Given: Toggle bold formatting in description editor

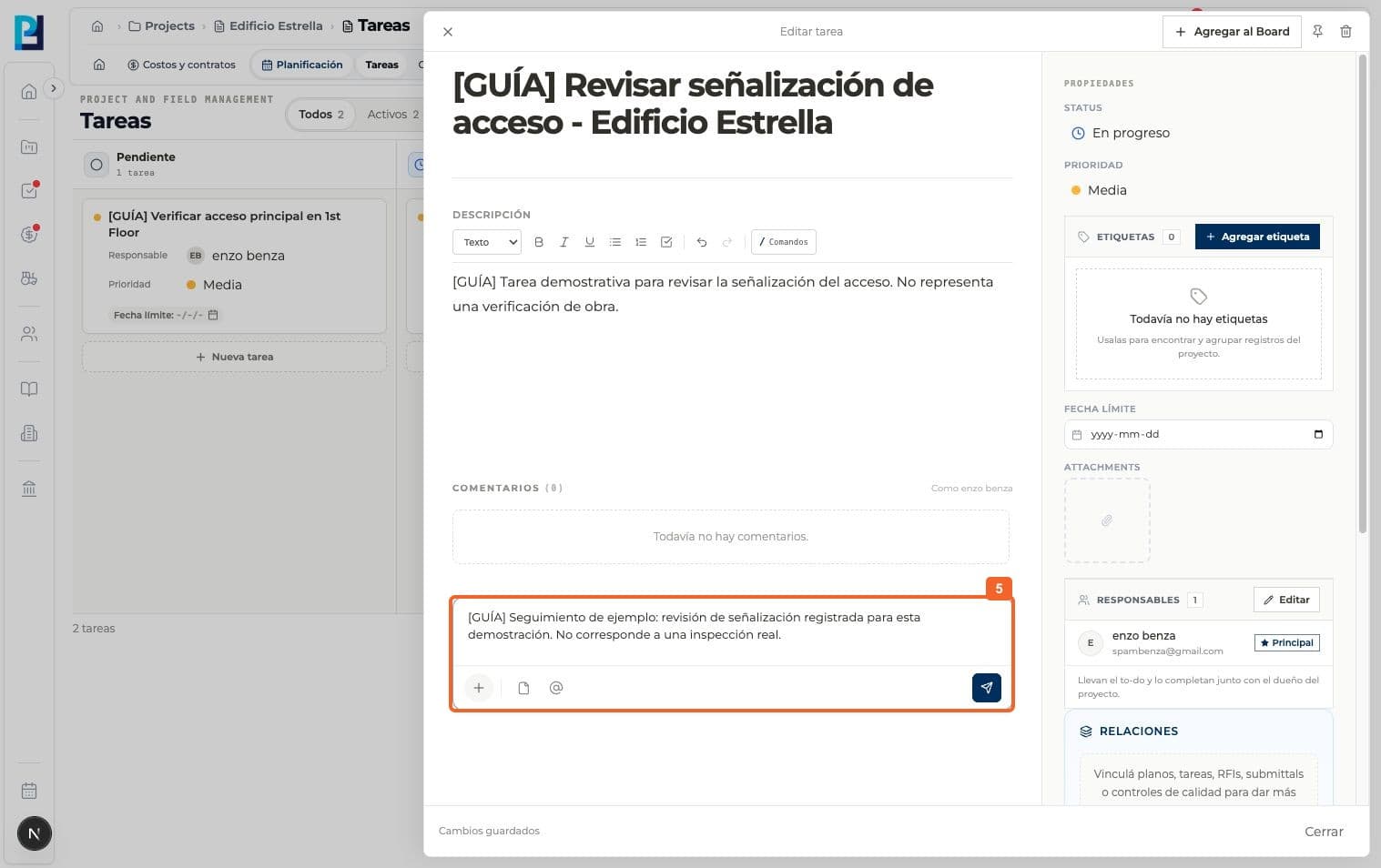Looking at the screenshot, I should coord(539,242).
